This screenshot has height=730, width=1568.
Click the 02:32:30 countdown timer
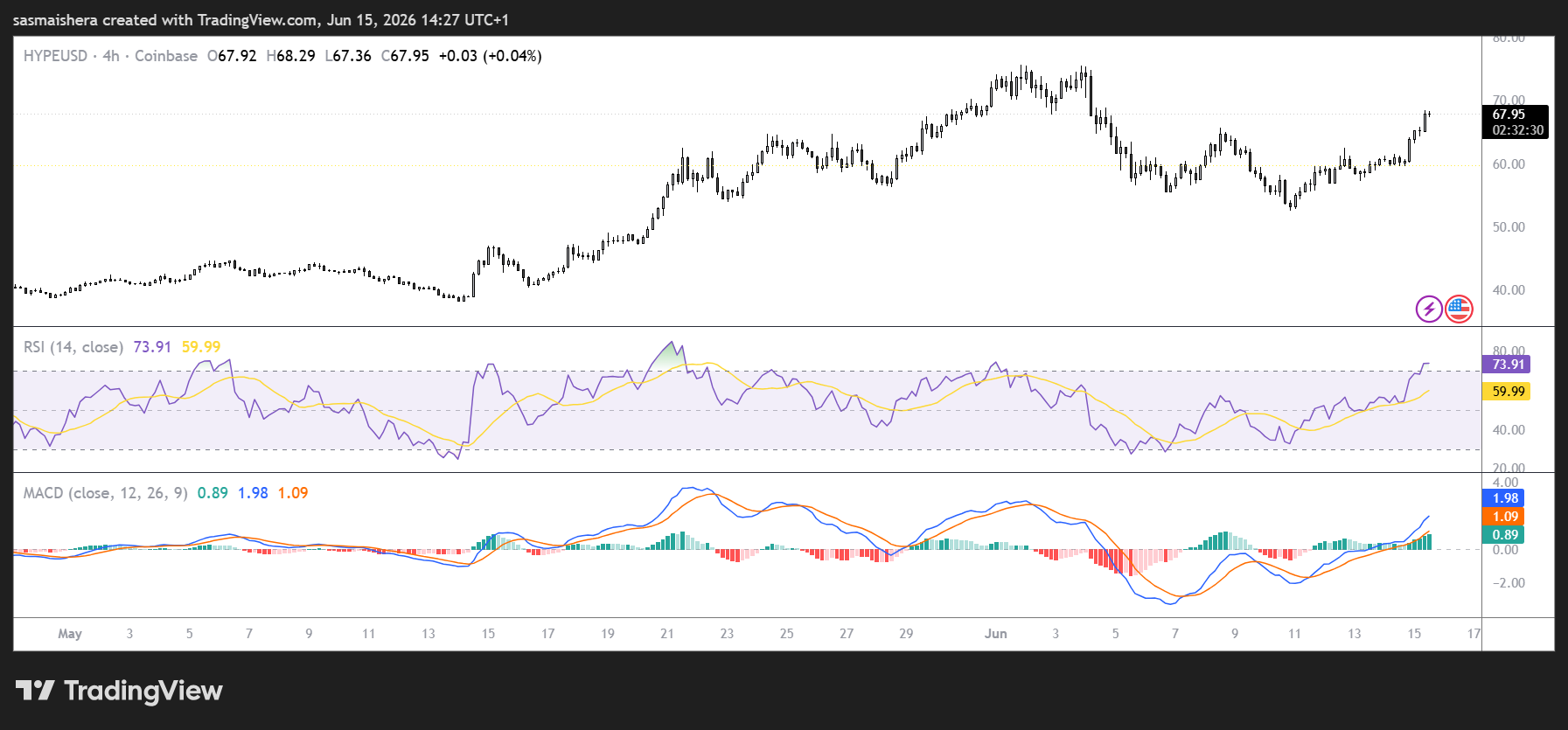point(1518,130)
